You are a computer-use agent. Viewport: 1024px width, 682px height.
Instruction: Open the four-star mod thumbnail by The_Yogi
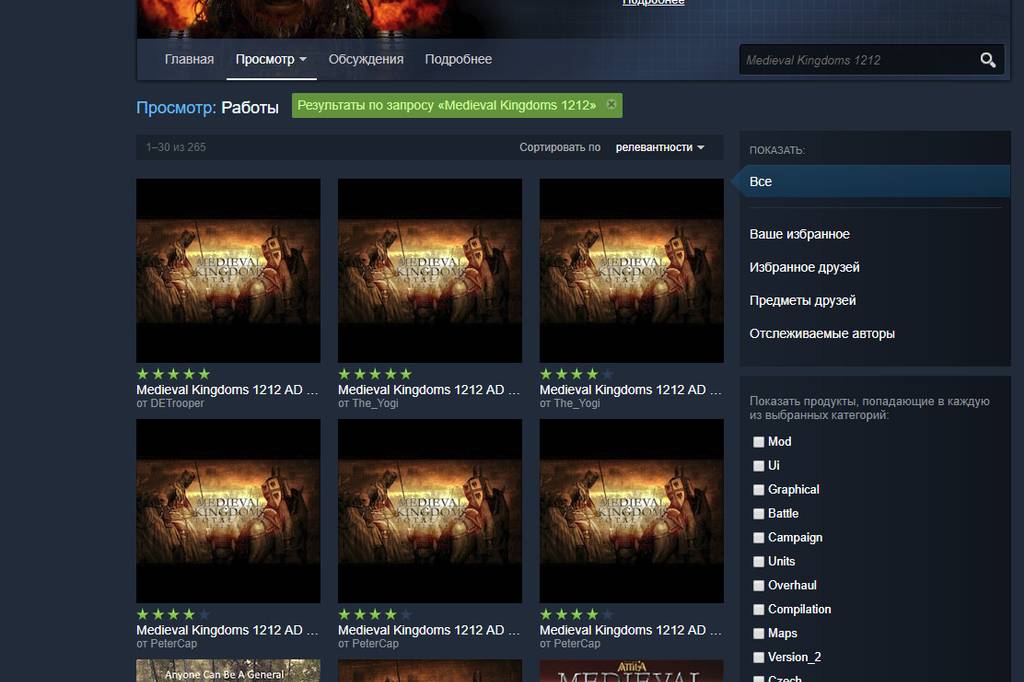pos(632,270)
